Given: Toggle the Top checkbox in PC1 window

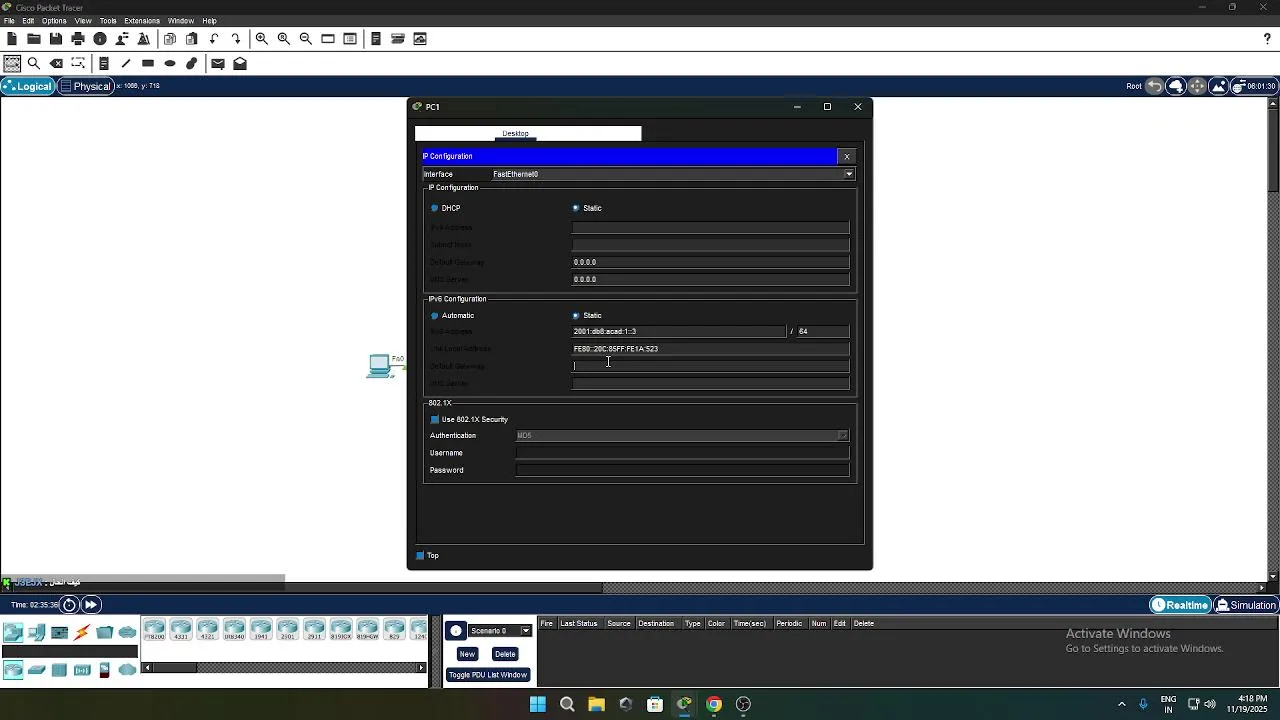Looking at the screenshot, I should (428, 555).
